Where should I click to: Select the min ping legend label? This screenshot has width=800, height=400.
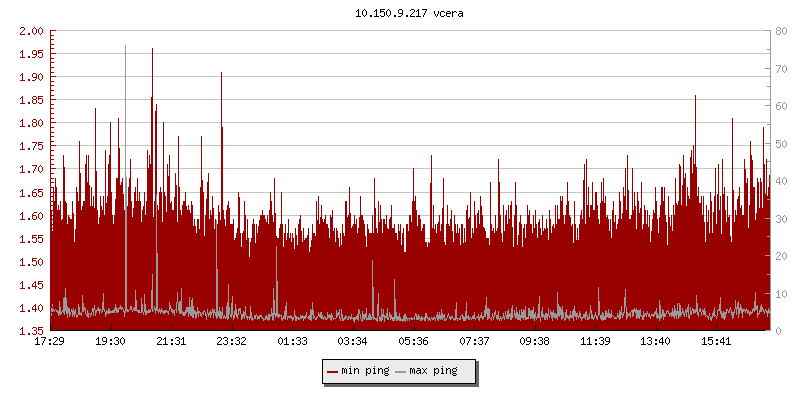click(364, 371)
